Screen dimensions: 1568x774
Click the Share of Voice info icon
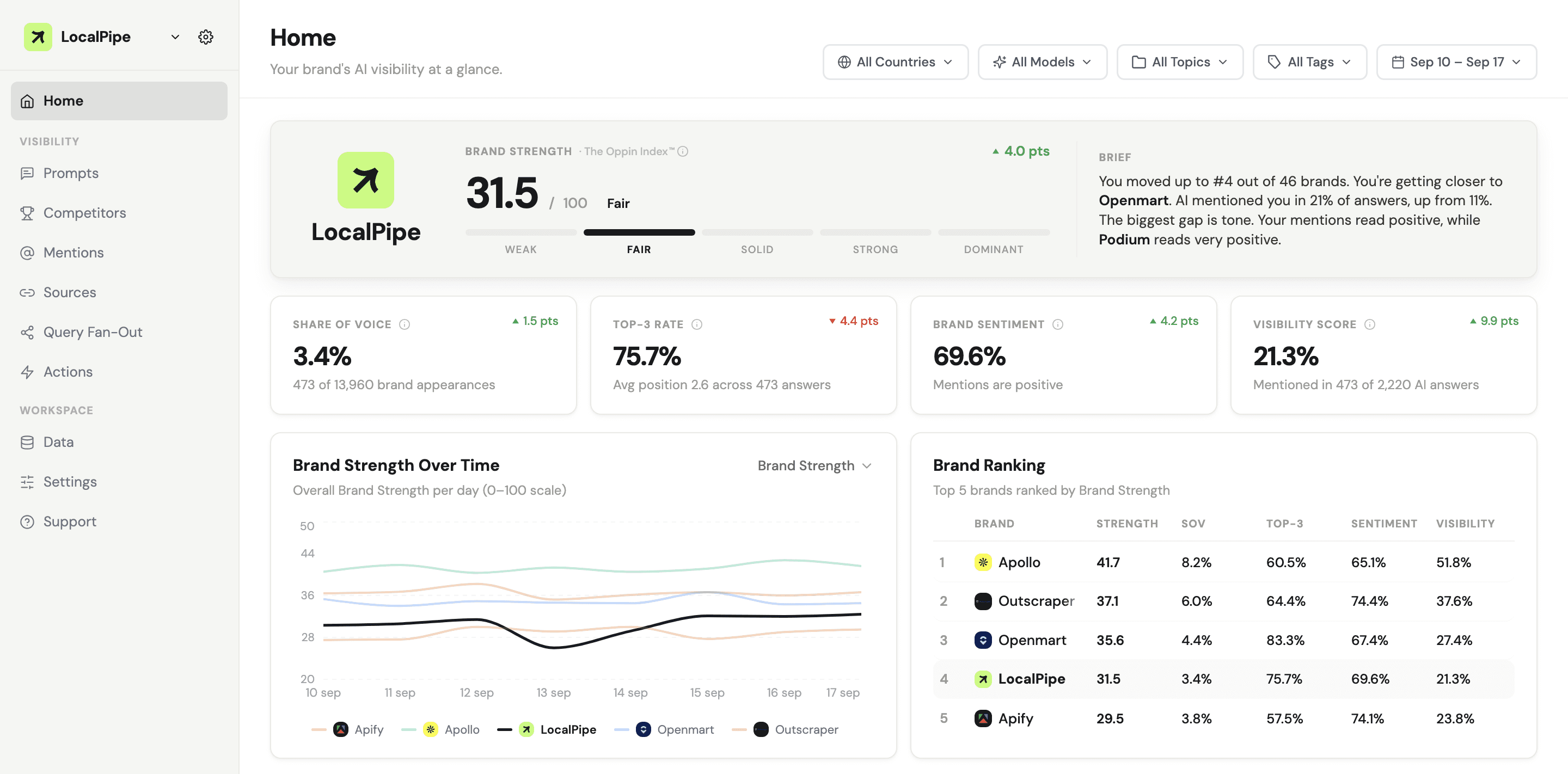tap(404, 324)
